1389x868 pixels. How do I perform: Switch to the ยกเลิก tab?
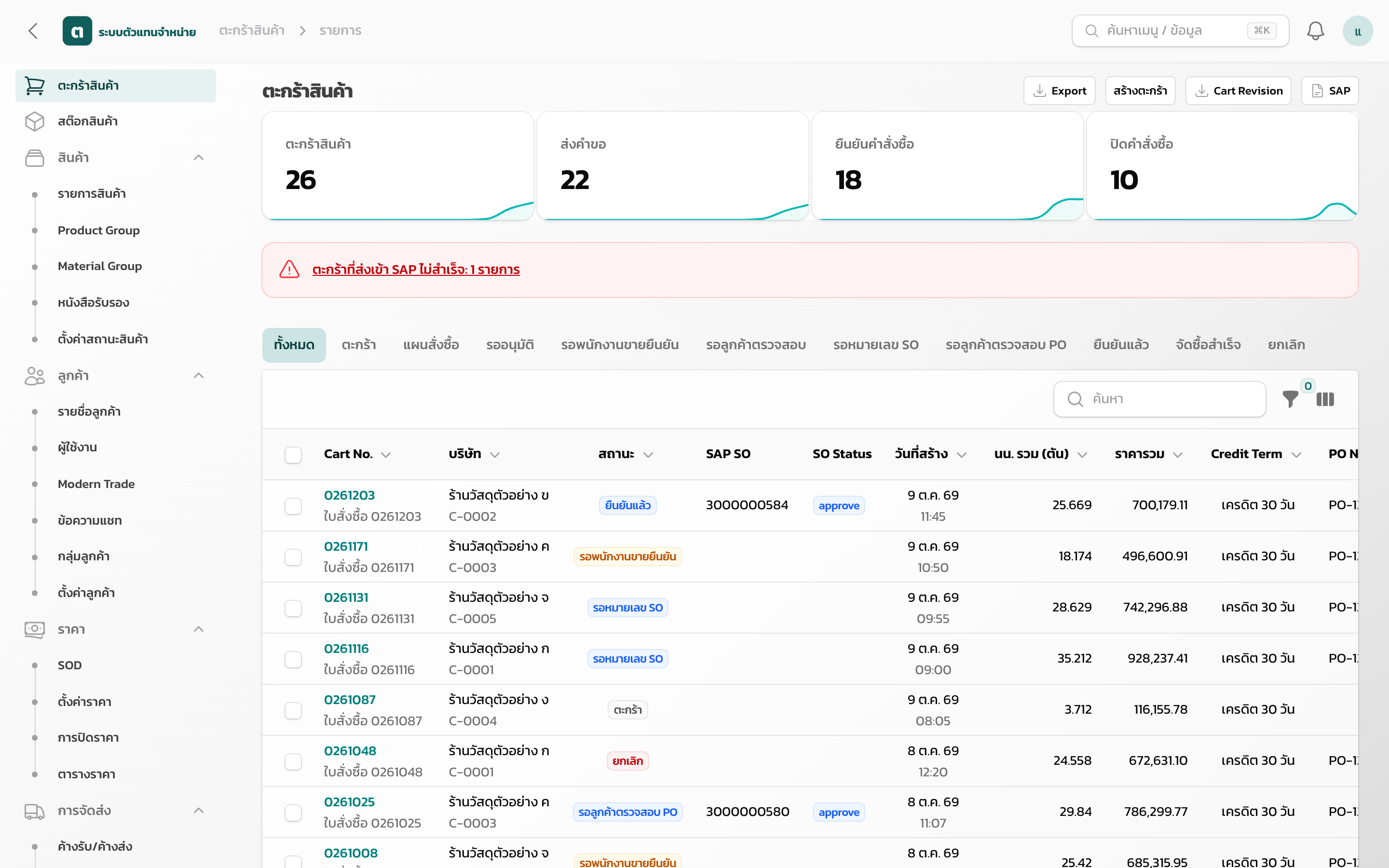coord(1286,345)
